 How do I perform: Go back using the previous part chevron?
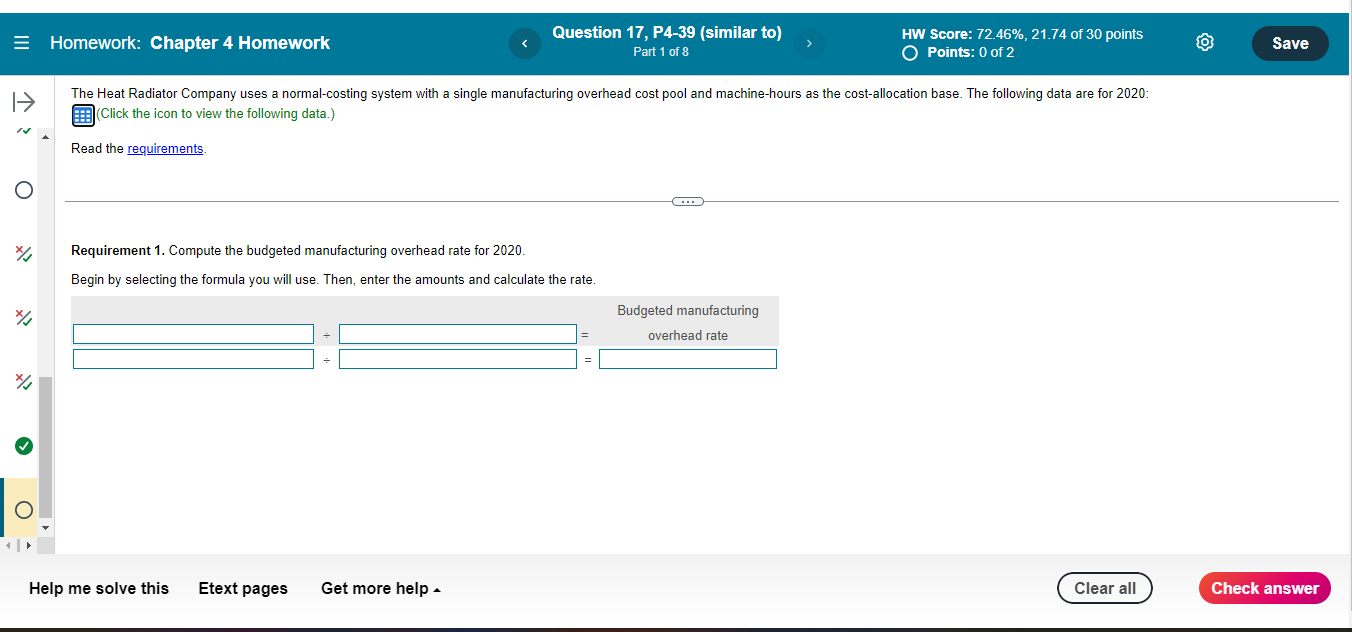coord(524,43)
